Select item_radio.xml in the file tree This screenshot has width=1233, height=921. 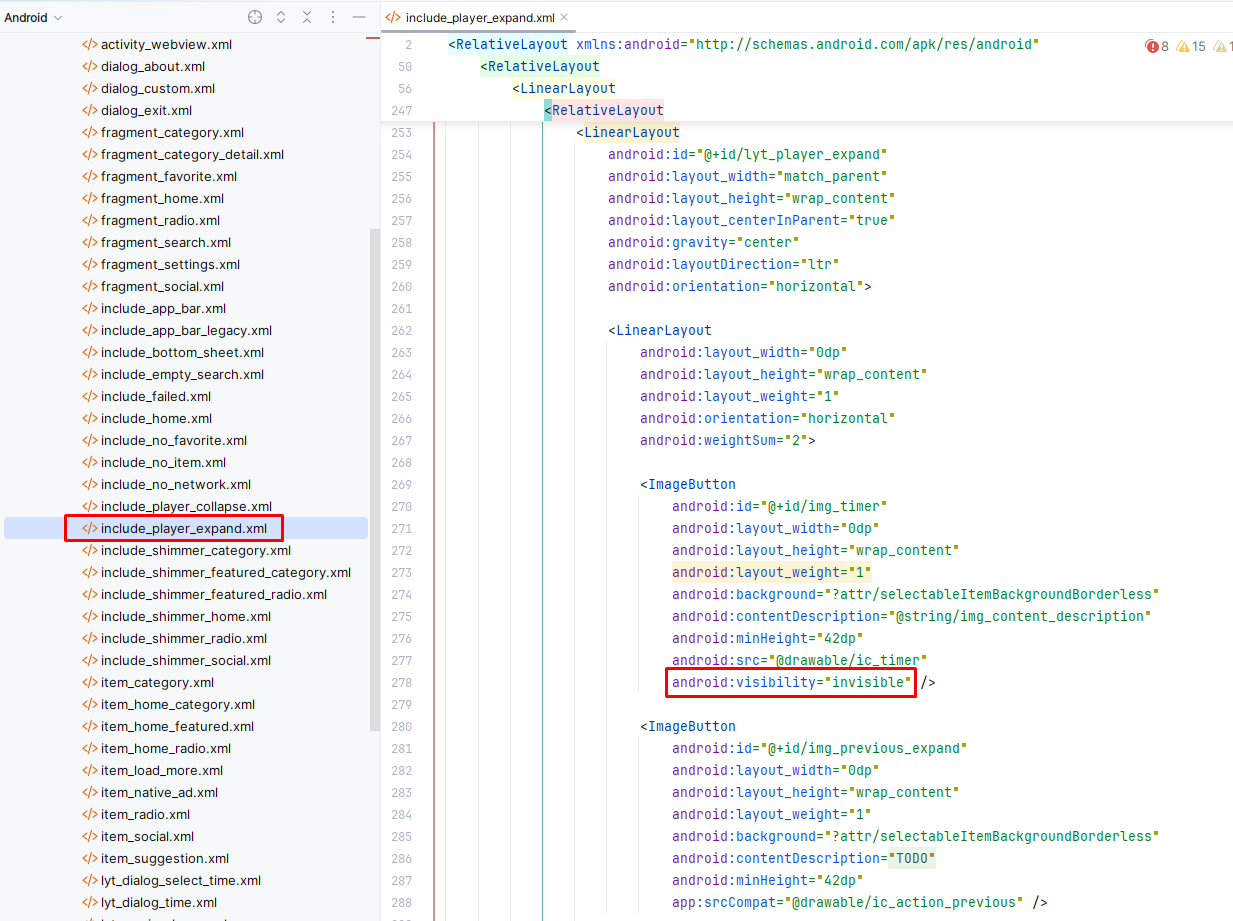point(145,814)
